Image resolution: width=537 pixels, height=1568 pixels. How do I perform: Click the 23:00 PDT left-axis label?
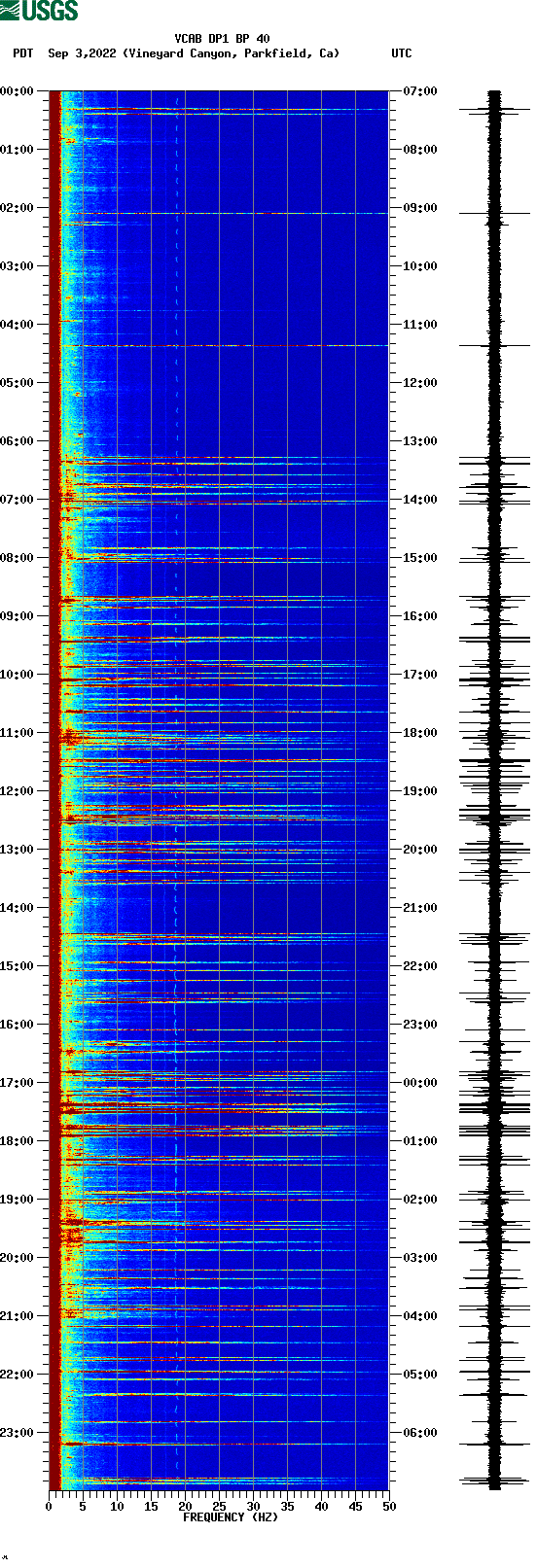click(x=18, y=1433)
